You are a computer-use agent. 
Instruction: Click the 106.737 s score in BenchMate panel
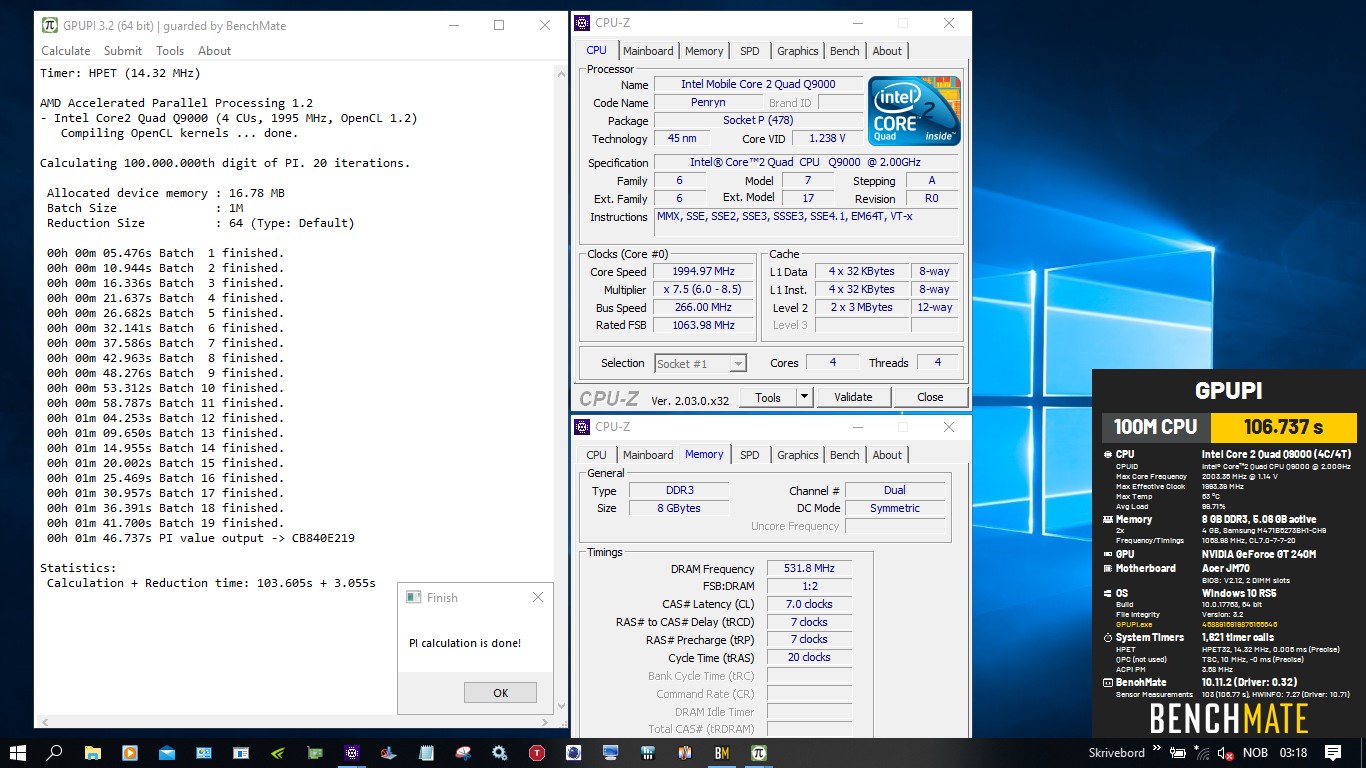1283,427
